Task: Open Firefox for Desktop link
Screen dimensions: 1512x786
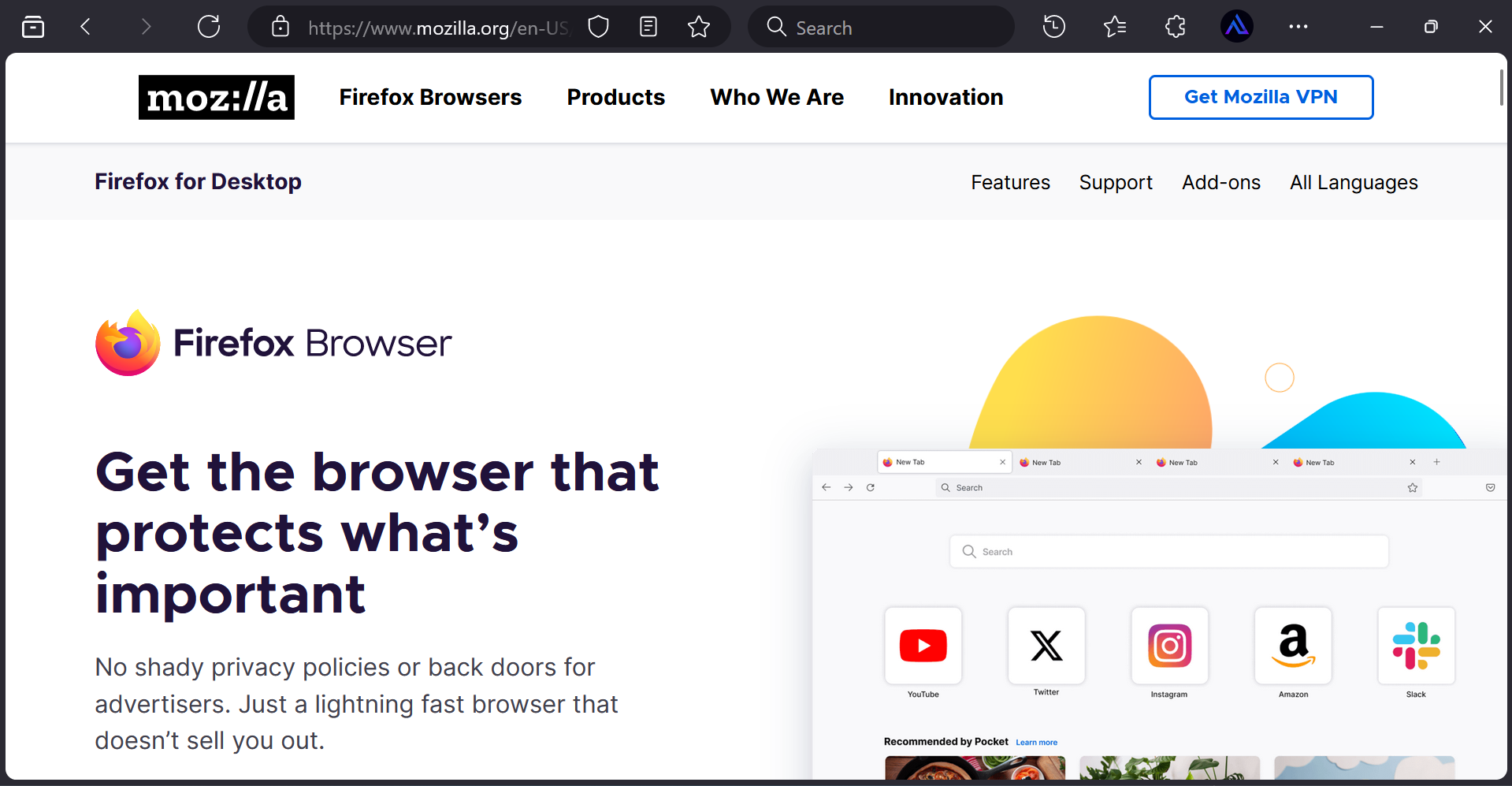Action: coord(198,182)
